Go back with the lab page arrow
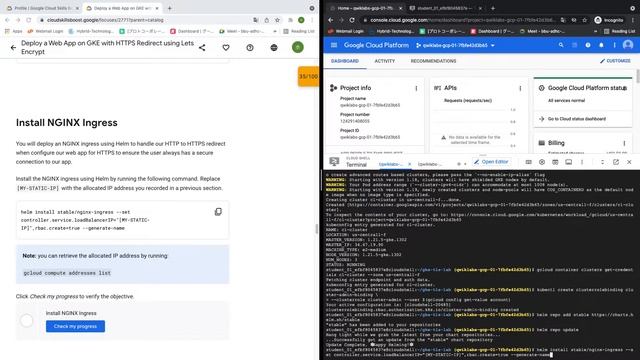Screen dimensions: 640x360 point(13,48)
